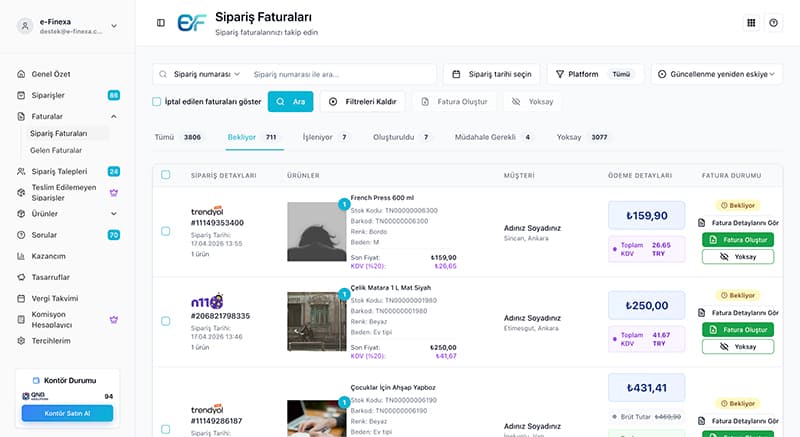Screen dimensions: 800x437
Task: Open Sorular in the sidebar
Action: [44, 235]
